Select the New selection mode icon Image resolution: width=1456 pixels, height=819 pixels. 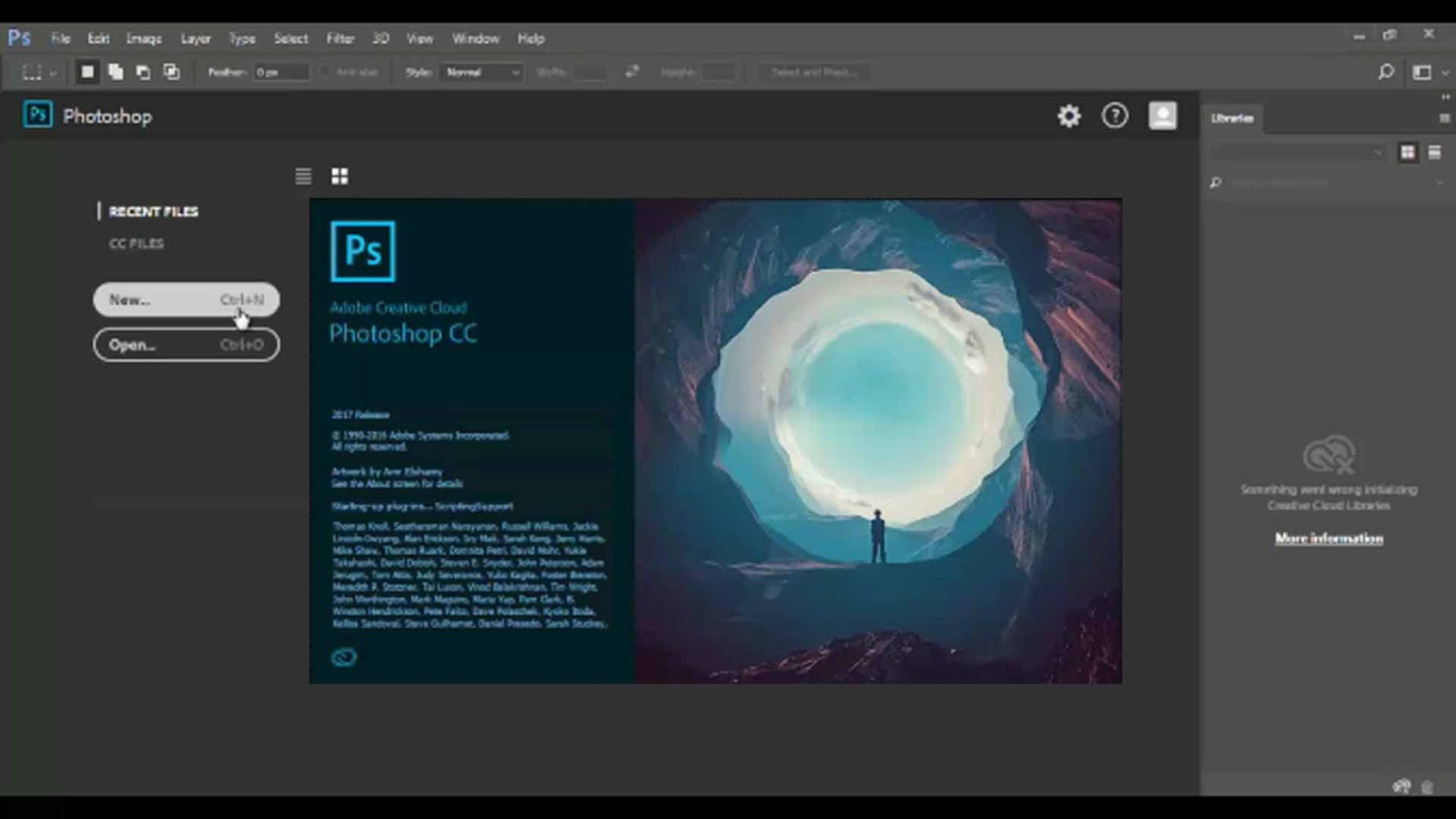coord(87,72)
